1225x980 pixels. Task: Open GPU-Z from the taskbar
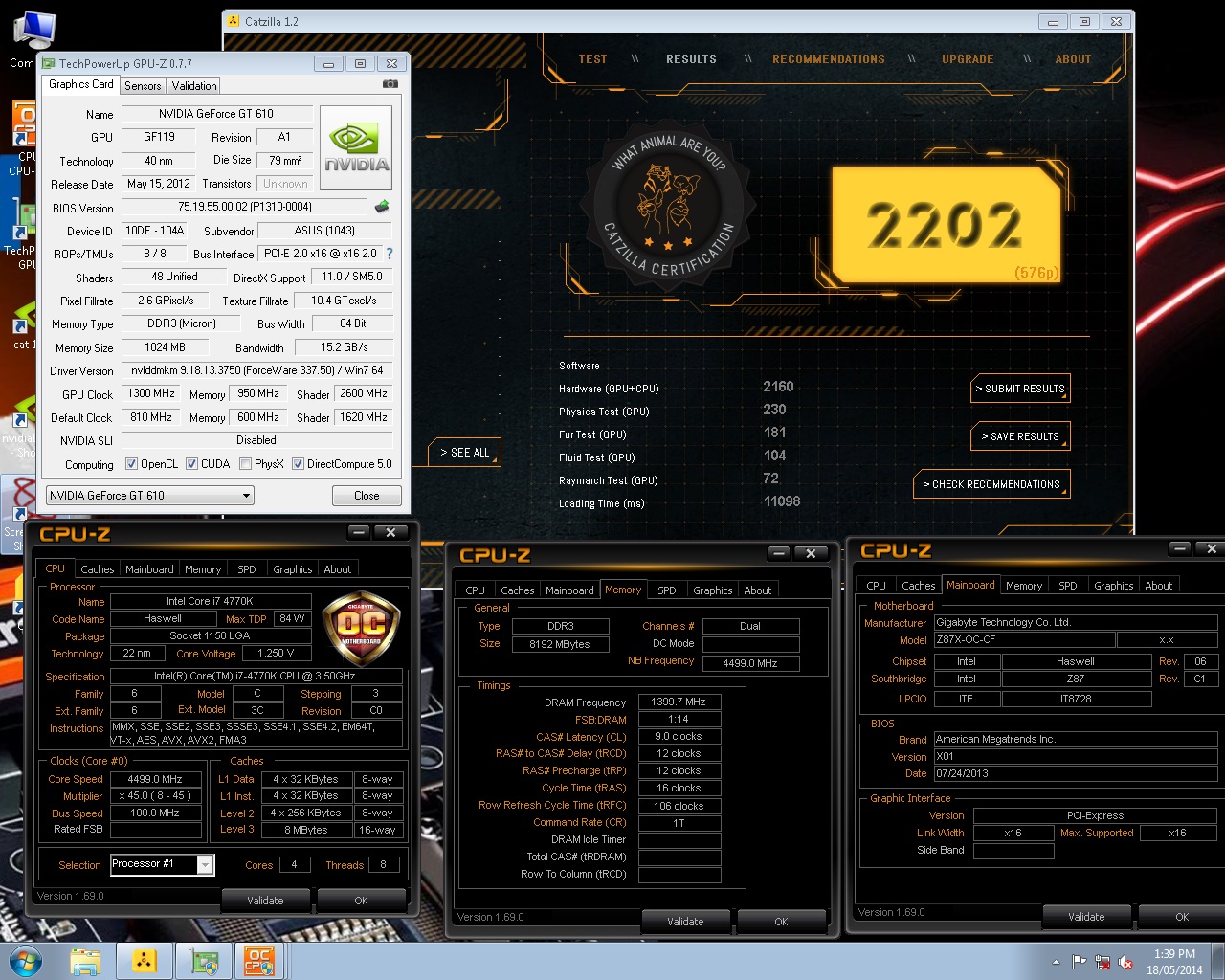[203, 961]
